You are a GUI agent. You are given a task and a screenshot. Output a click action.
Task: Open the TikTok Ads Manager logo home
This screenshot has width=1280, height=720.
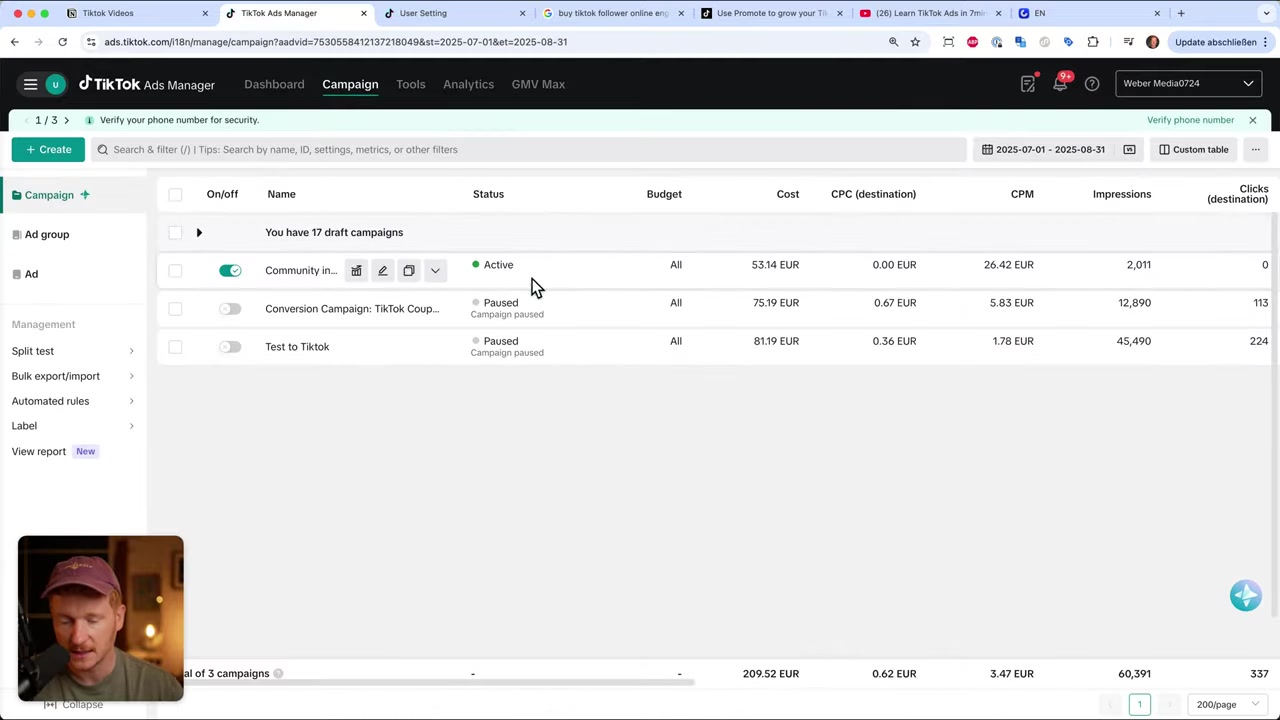[147, 84]
